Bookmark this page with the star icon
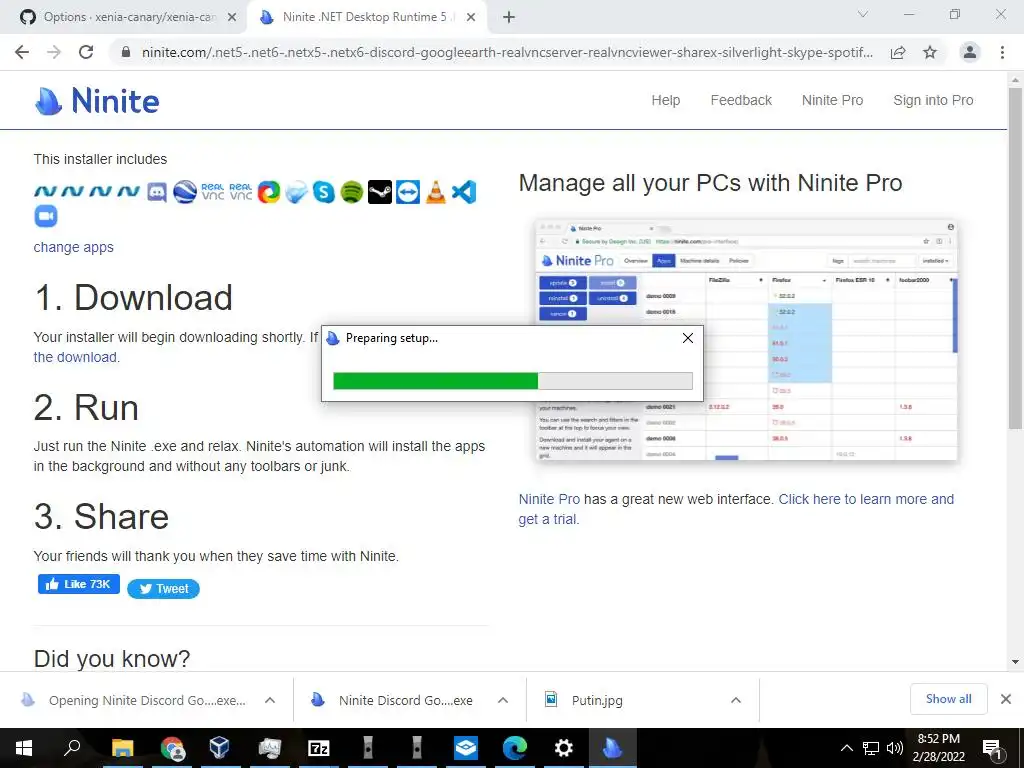The image size is (1024, 768). 930,52
